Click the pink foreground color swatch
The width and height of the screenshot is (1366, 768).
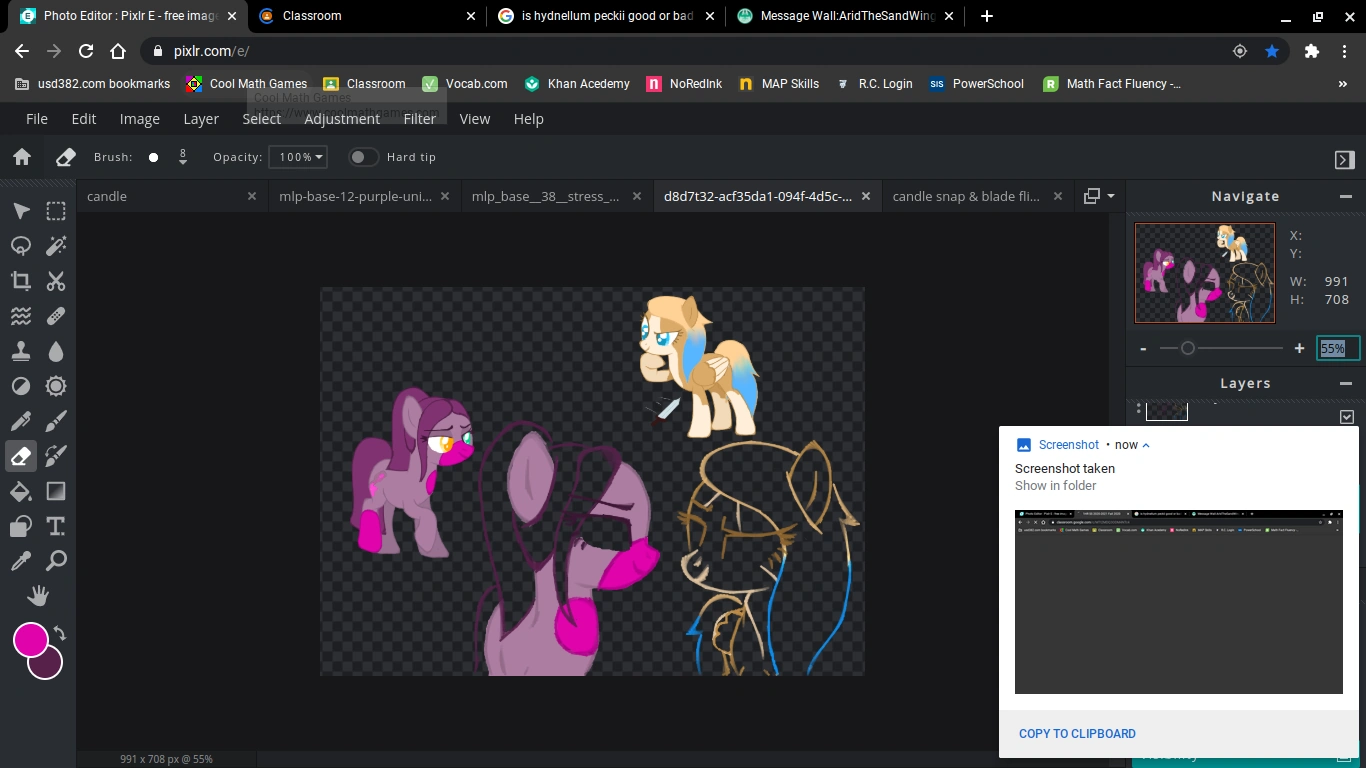30,639
